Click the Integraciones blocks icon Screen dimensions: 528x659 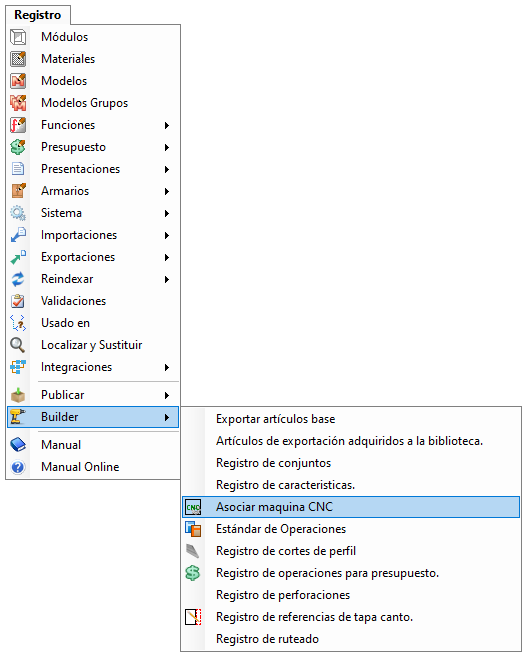point(18,367)
